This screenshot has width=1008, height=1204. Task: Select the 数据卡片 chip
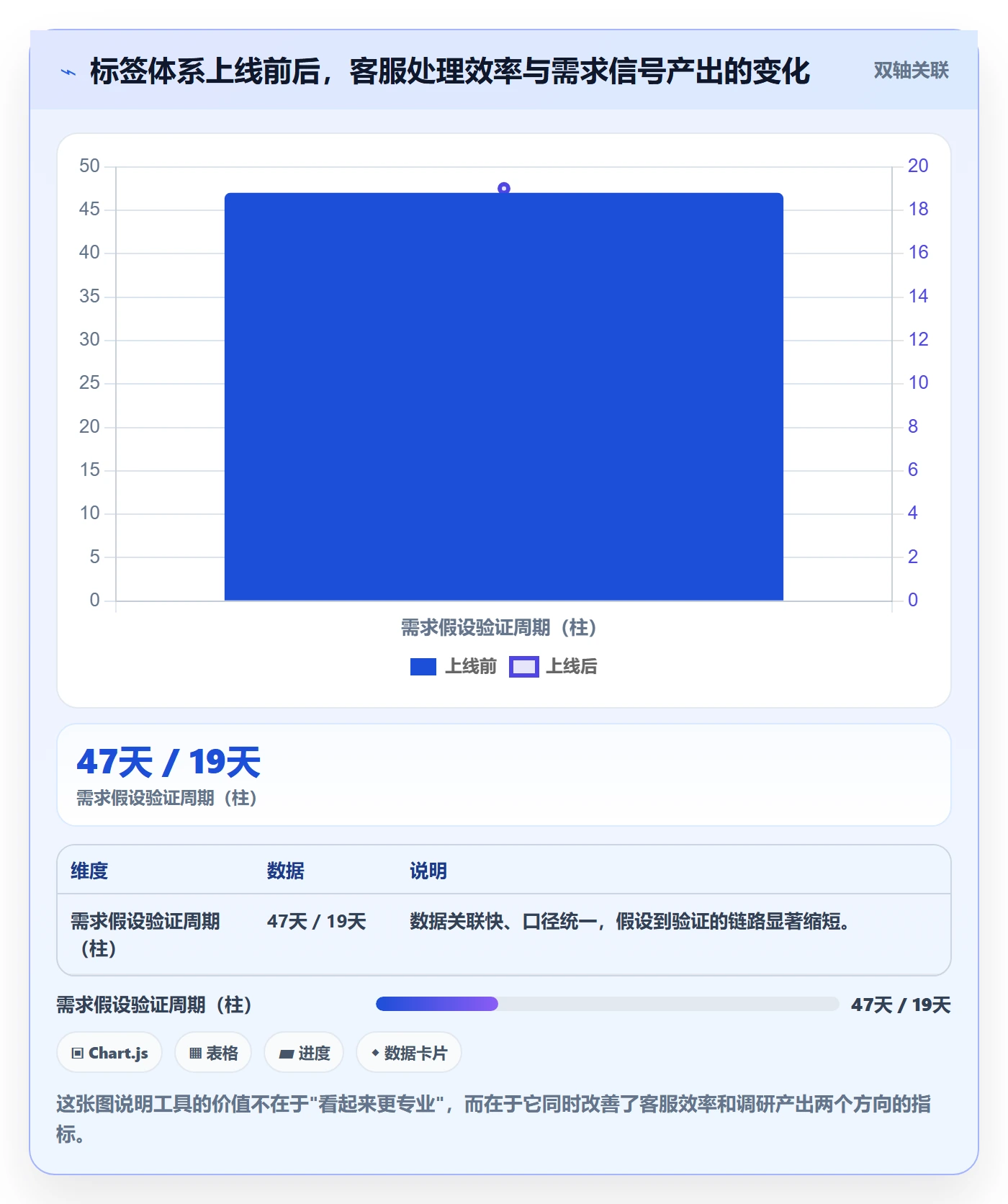(x=409, y=1053)
